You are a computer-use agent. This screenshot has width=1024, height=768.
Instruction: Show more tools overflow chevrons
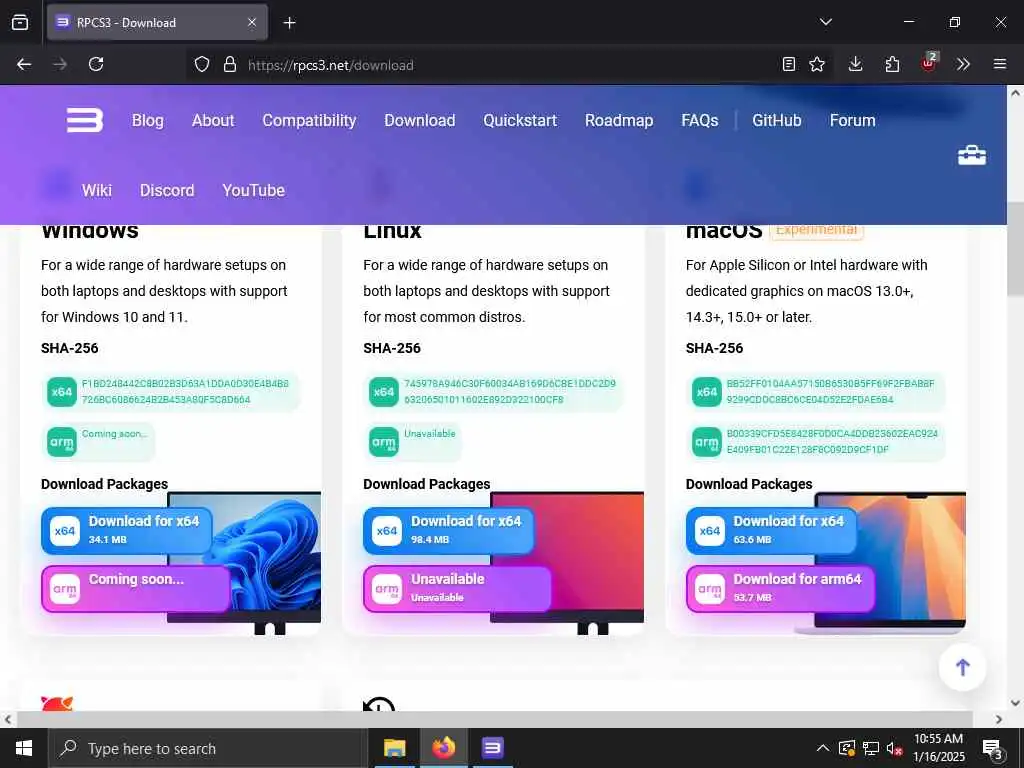(963, 64)
